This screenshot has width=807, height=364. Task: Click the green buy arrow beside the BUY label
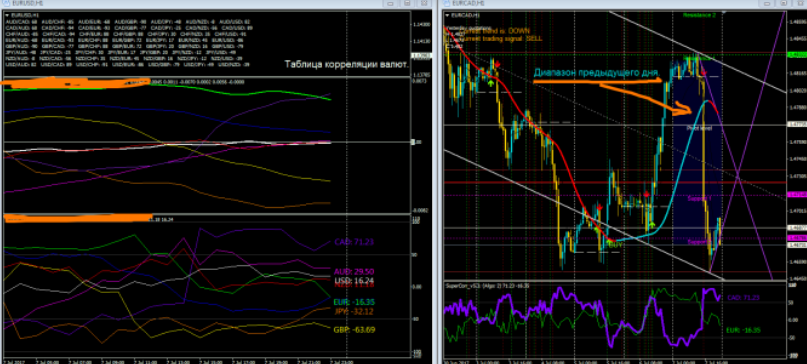click(607, 241)
